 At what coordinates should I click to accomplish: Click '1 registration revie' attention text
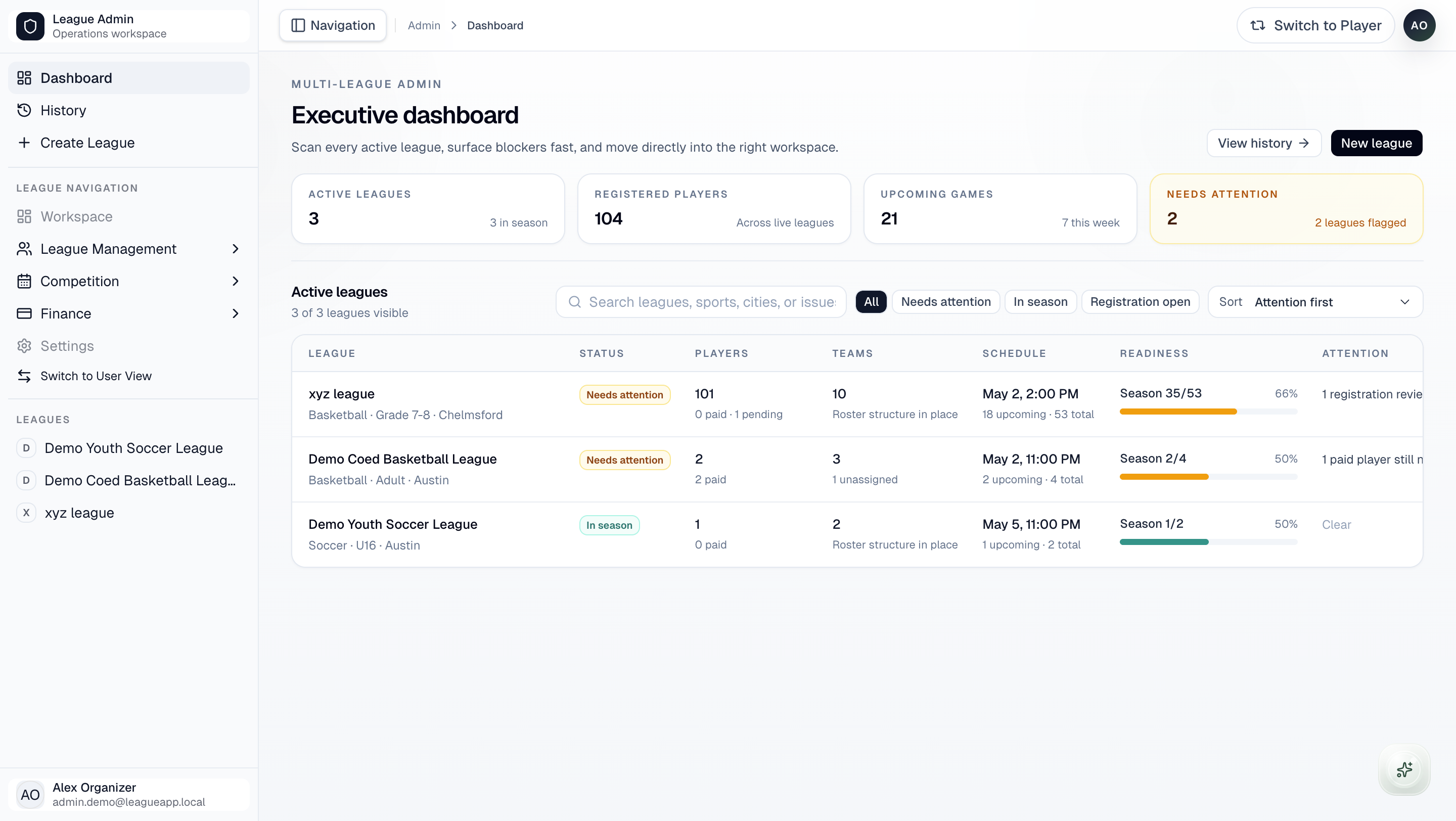pyautogui.click(x=1372, y=394)
